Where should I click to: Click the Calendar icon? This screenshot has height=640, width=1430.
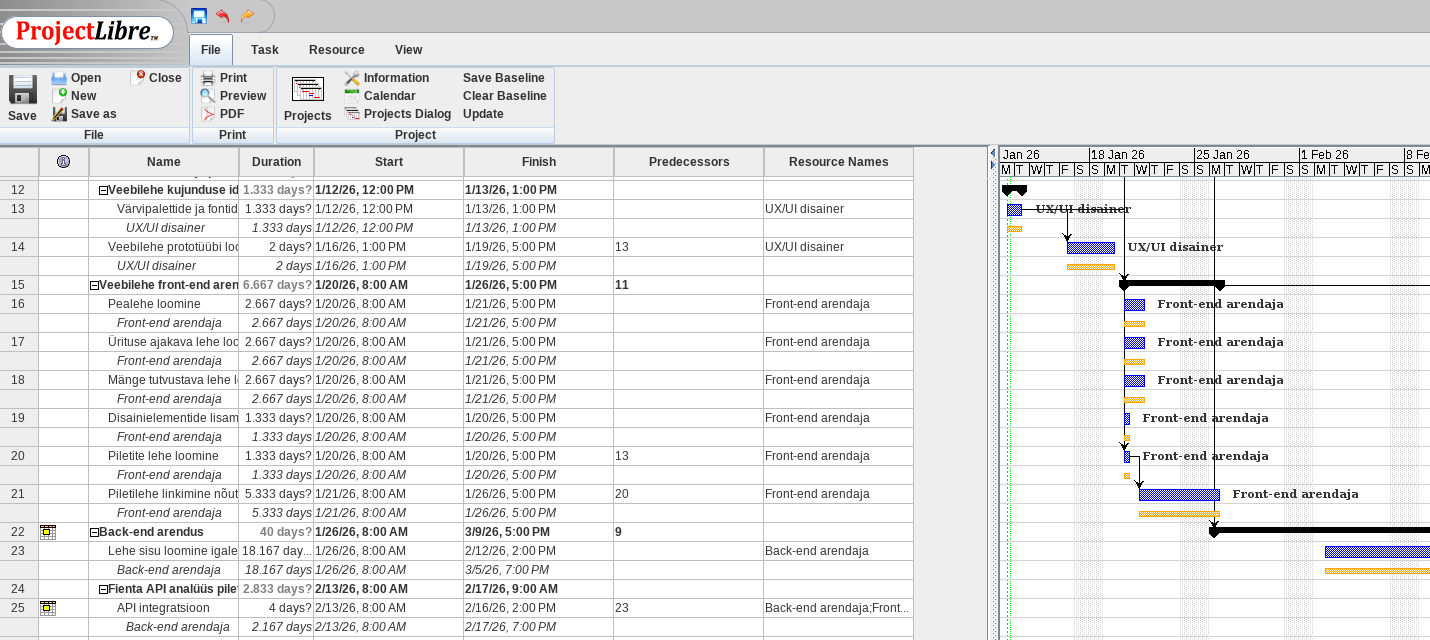[352, 96]
